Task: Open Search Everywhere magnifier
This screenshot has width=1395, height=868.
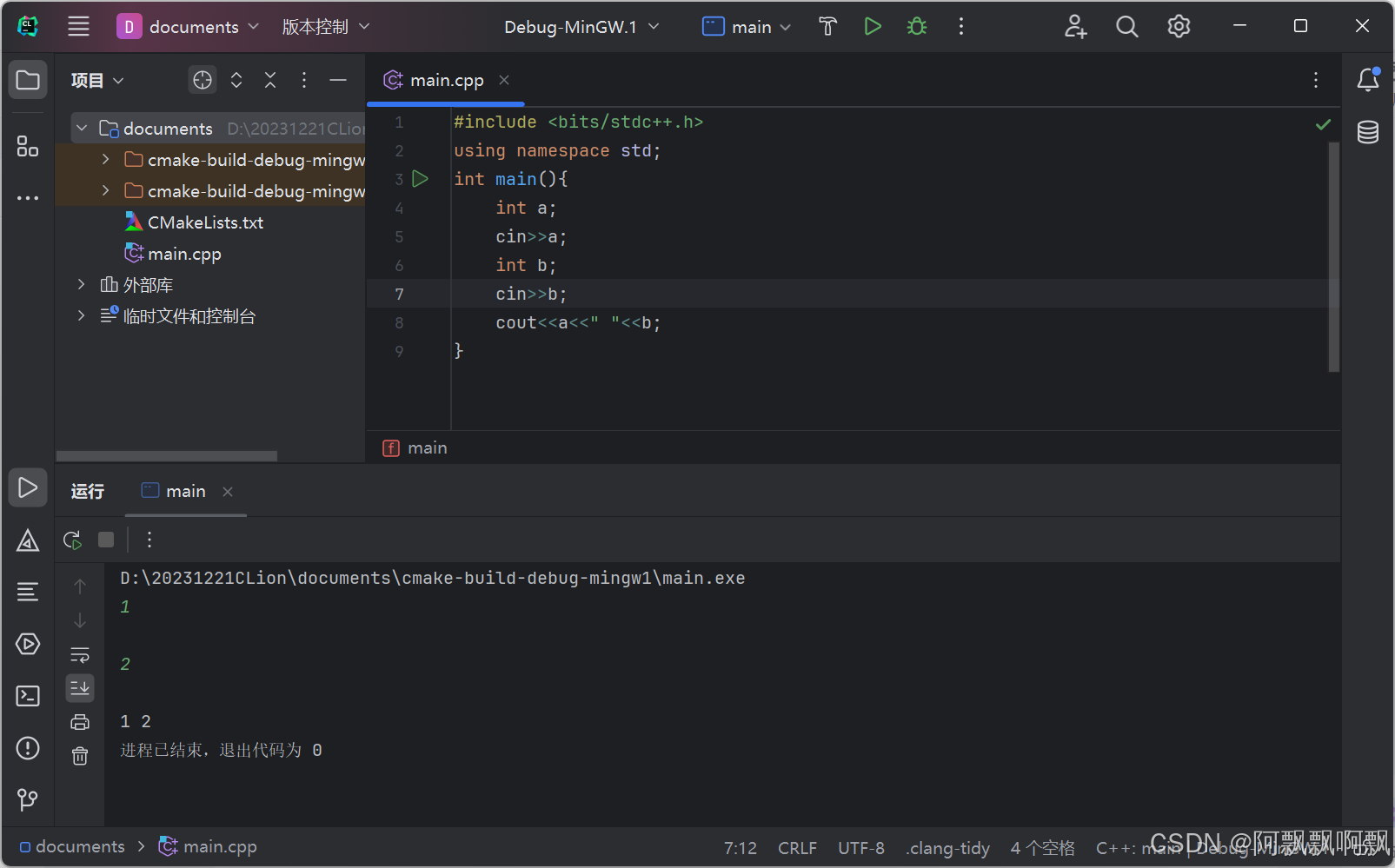Action: tap(1126, 26)
